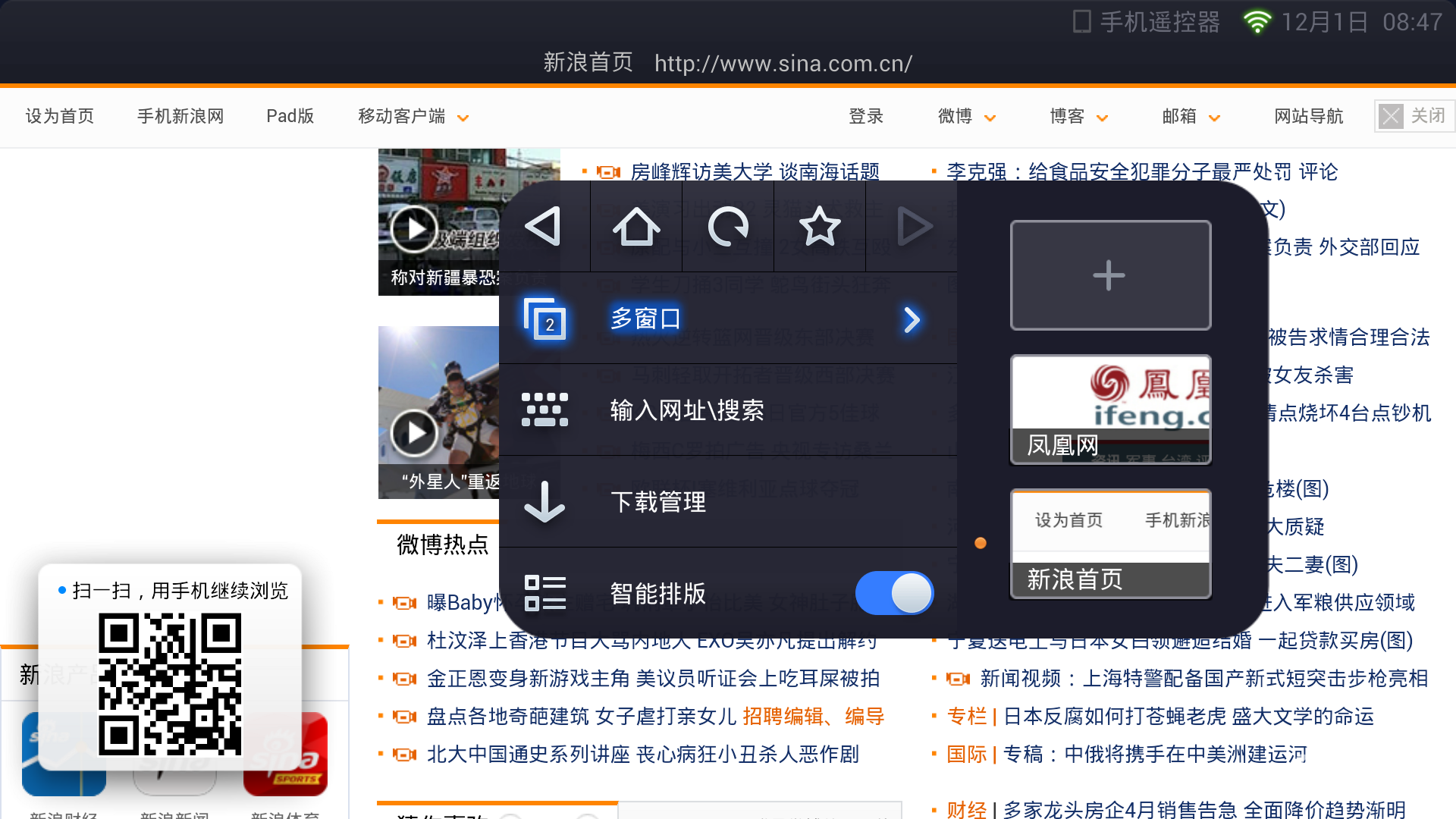Expand the 移动客户端 dropdown
This screenshot has width=1456, height=819.
[413, 116]
